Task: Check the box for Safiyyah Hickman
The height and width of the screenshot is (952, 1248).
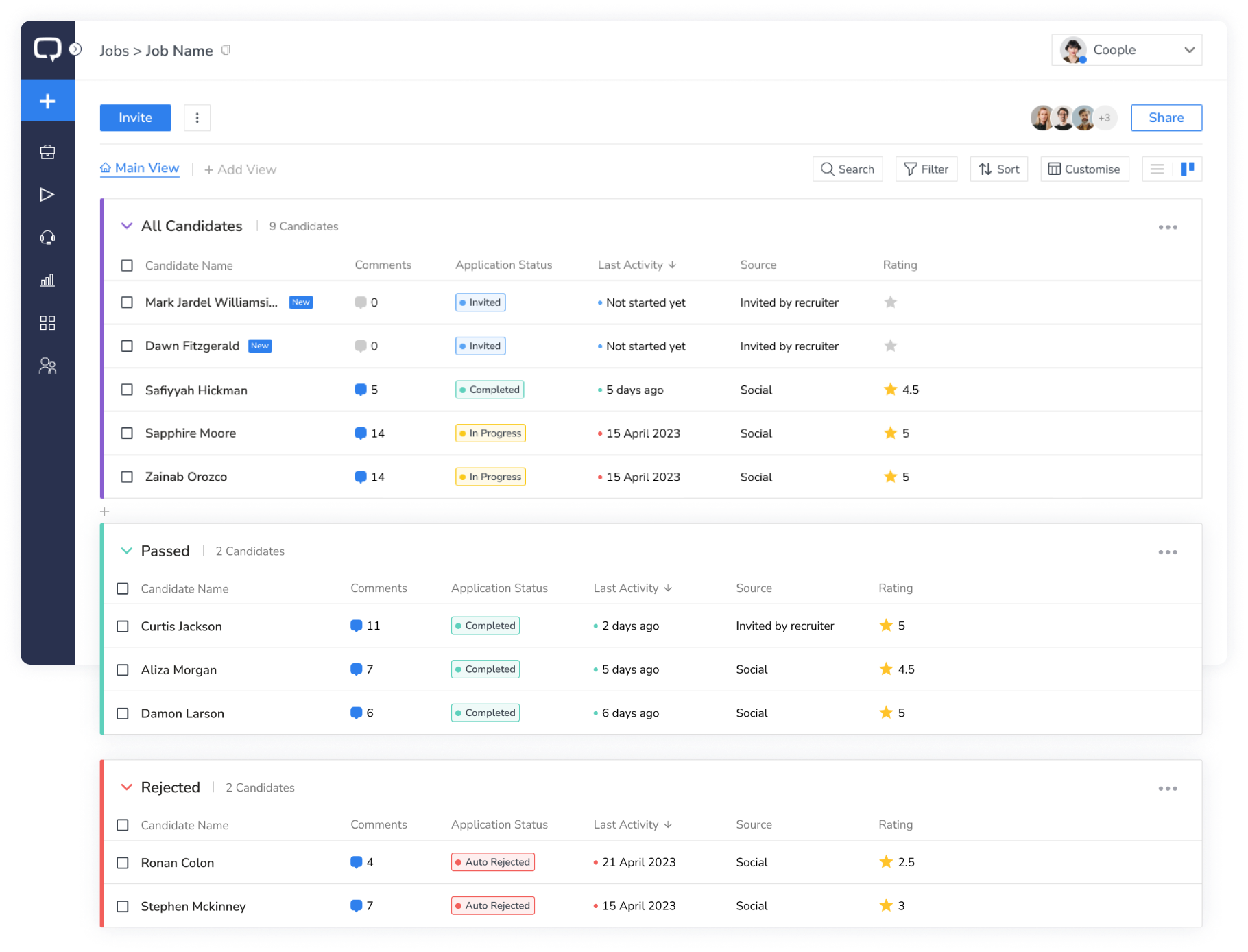Action: click(x=127, y=390)
